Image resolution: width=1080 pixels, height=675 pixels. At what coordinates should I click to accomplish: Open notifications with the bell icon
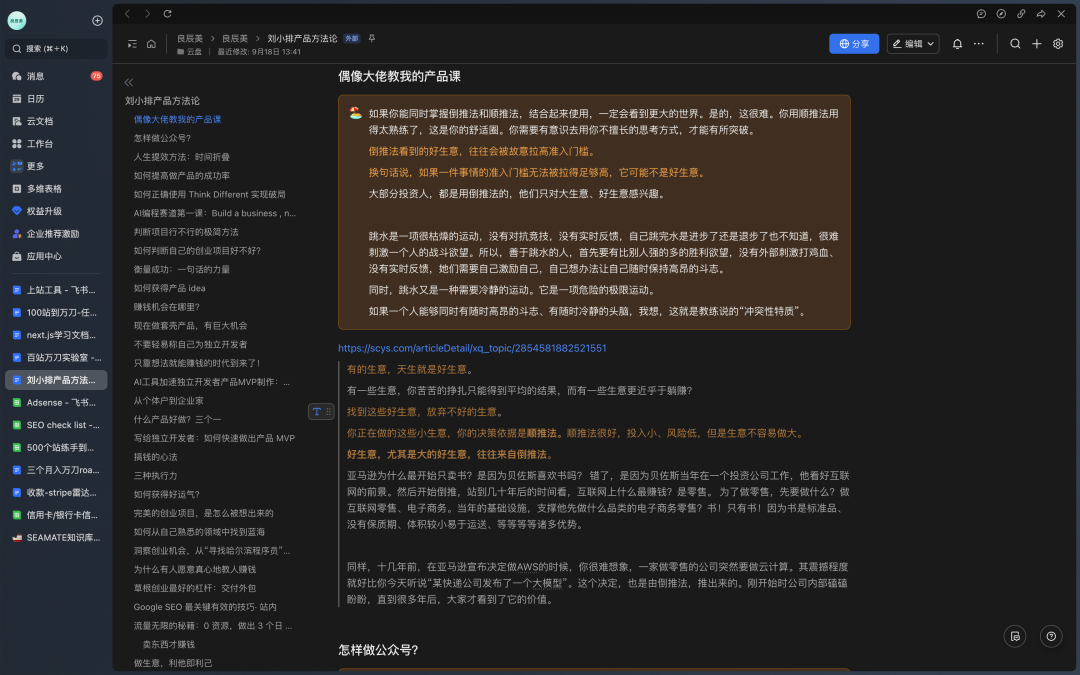coord(957,43)
